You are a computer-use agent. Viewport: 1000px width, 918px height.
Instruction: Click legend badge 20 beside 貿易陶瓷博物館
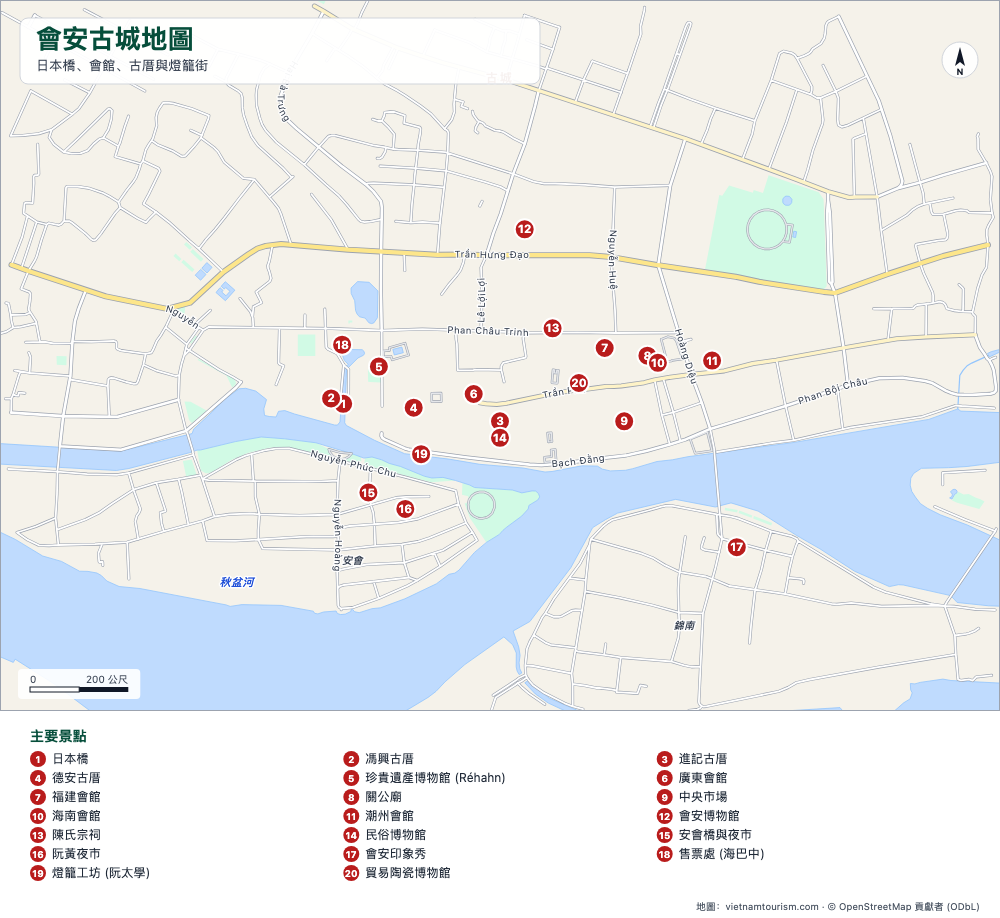click(351, 873)
